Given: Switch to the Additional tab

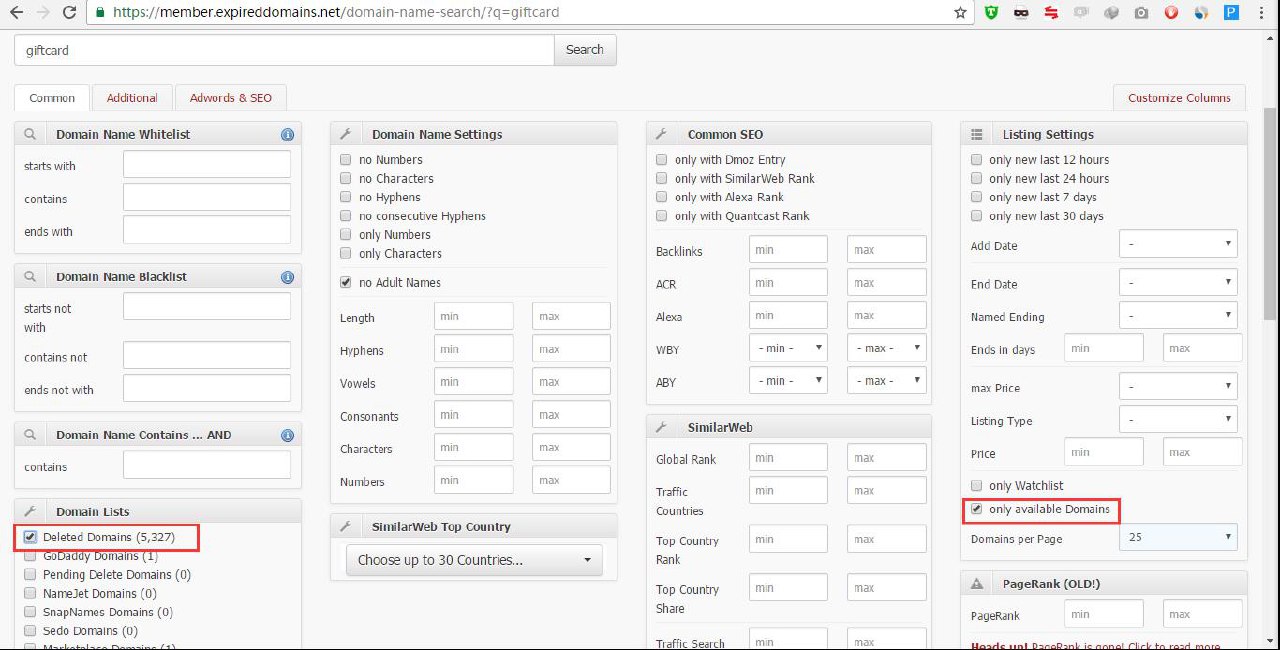Looking at the screenshot, I should [x=132, y=98].
